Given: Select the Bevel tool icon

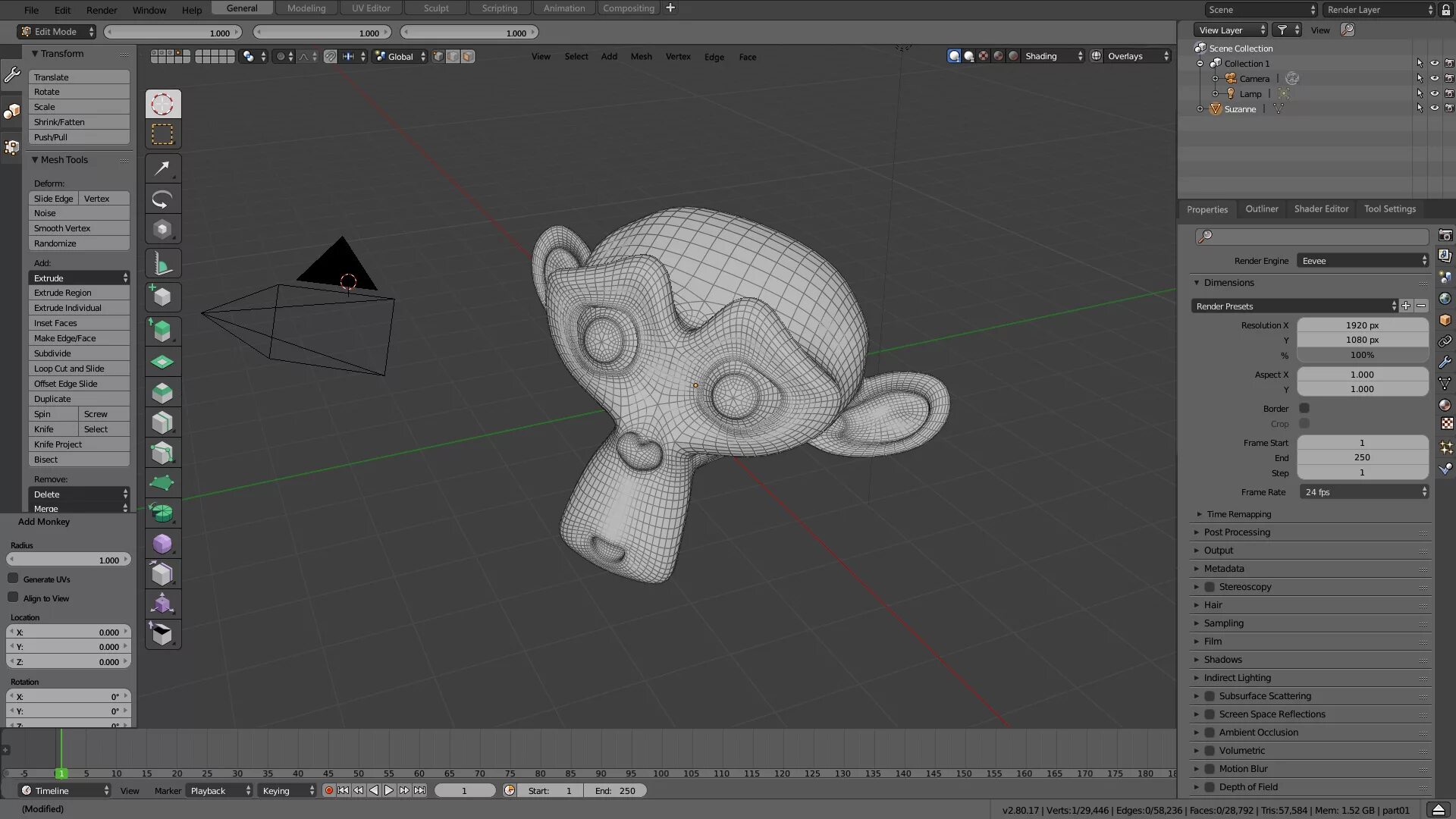Looking at the screenshot, I should pyautogui.click(x=162, y=393).
